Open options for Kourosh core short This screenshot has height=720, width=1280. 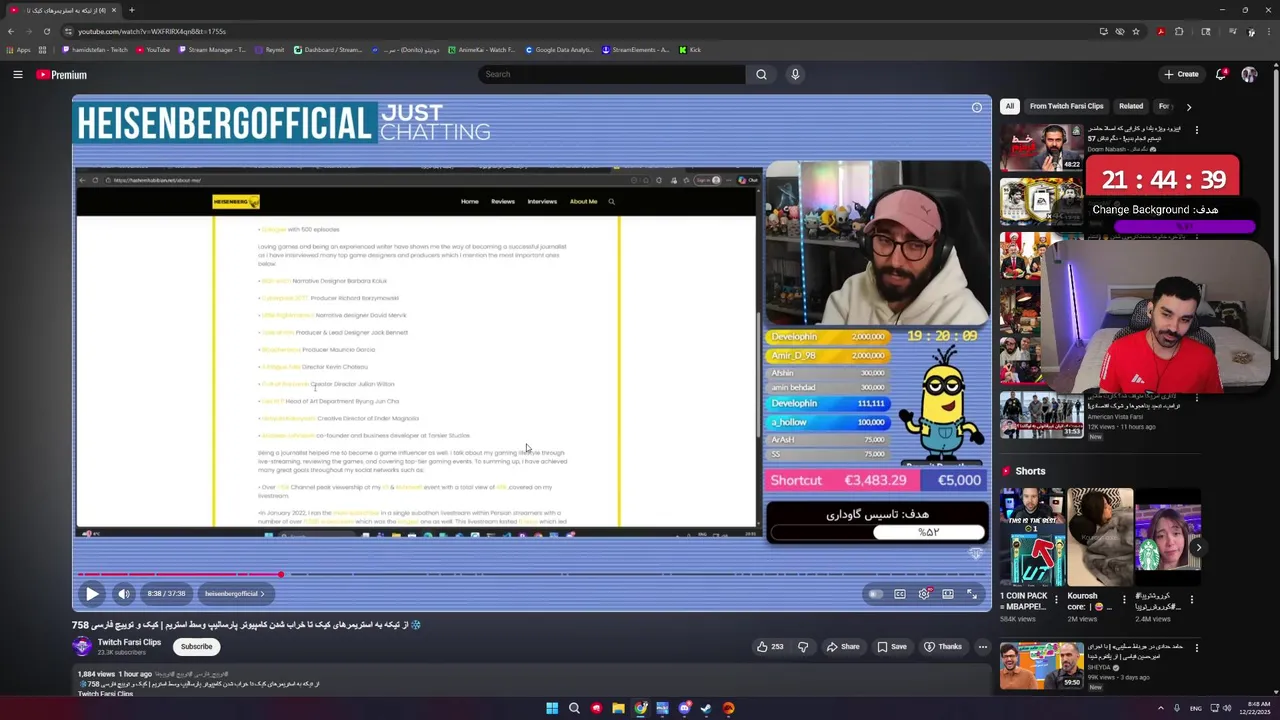(1123, 600)
